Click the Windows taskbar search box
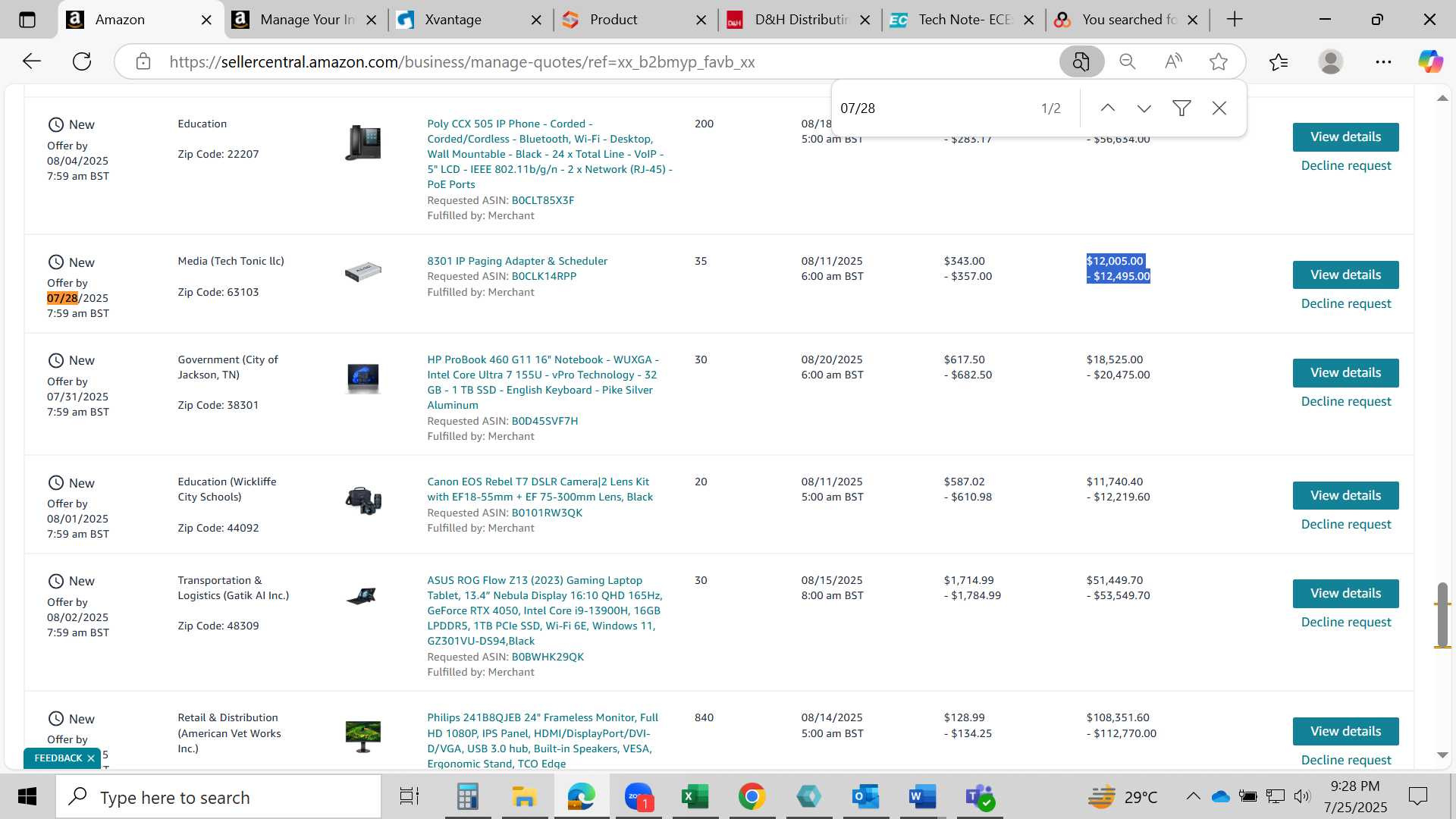The height and width of the screenshot is (819, 1456). 219,797
